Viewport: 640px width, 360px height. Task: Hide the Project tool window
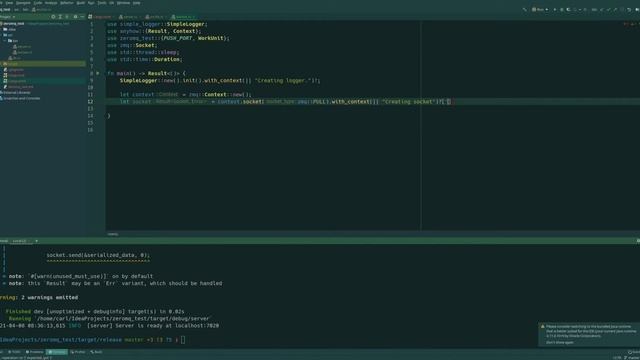82,17
